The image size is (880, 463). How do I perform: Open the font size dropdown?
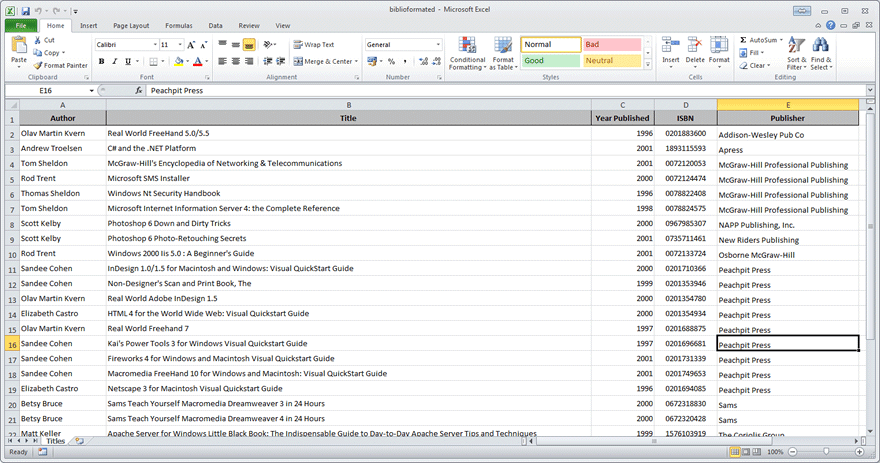click(180, 44)
